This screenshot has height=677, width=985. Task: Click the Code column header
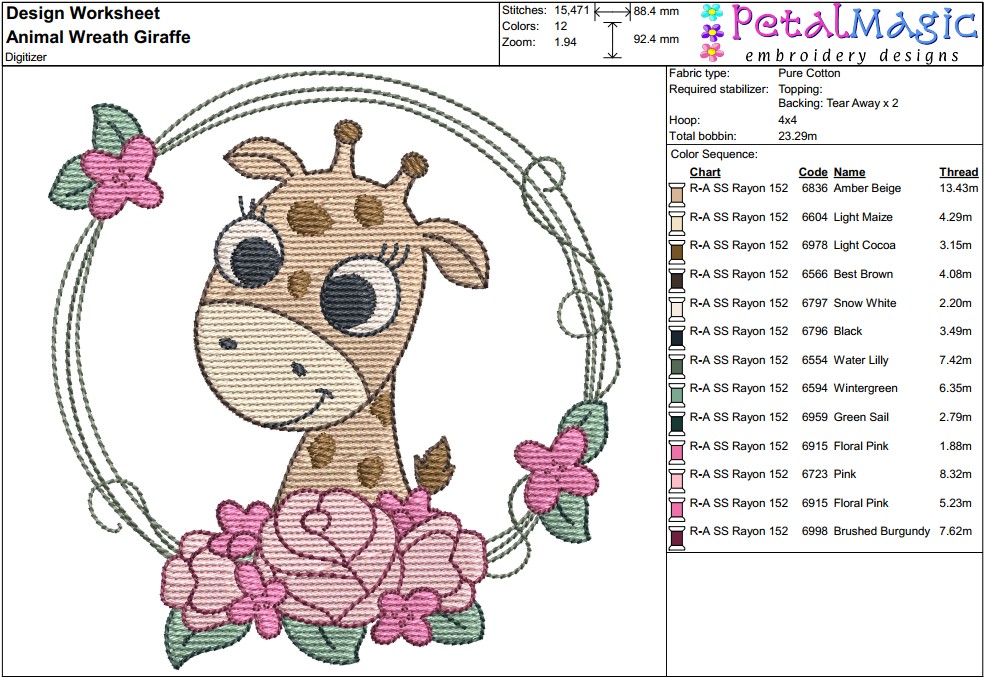coord(813,172)
